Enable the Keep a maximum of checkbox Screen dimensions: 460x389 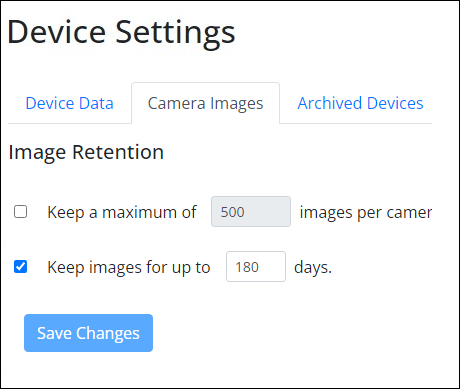(21, 212)
